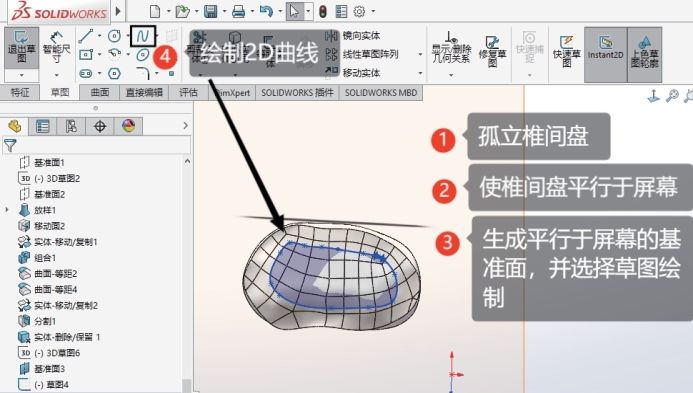This screenshot has height=393, width=693.
Task: Open the Move Entities dropdown arrow
Action: (x=420, y=73)
